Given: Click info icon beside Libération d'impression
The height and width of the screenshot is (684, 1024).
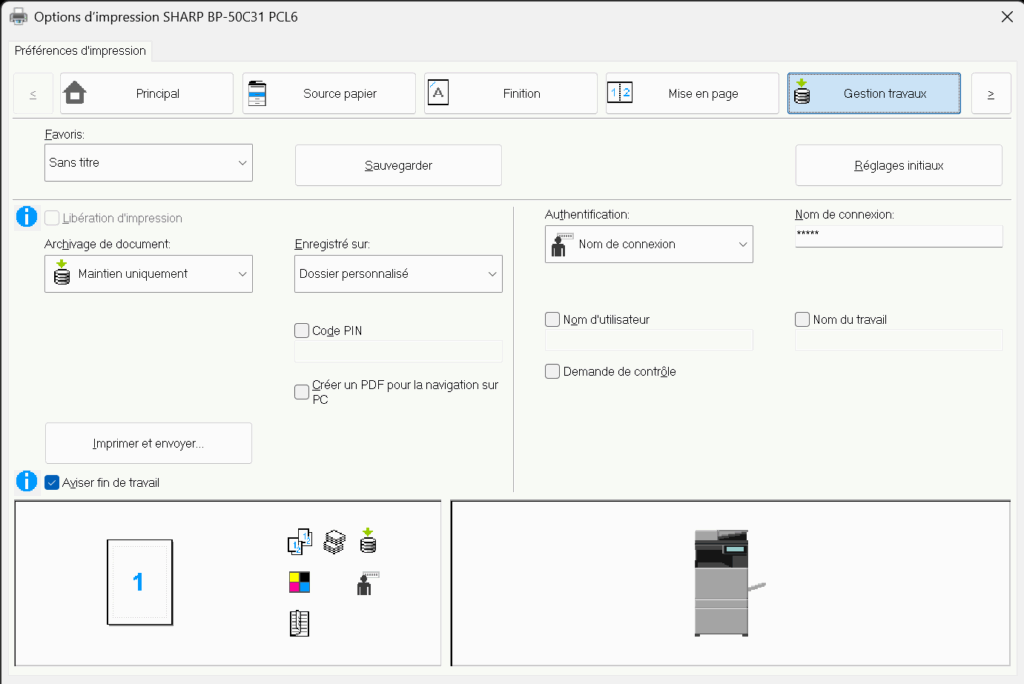Looking at the screenshot, I should point(27,217).
